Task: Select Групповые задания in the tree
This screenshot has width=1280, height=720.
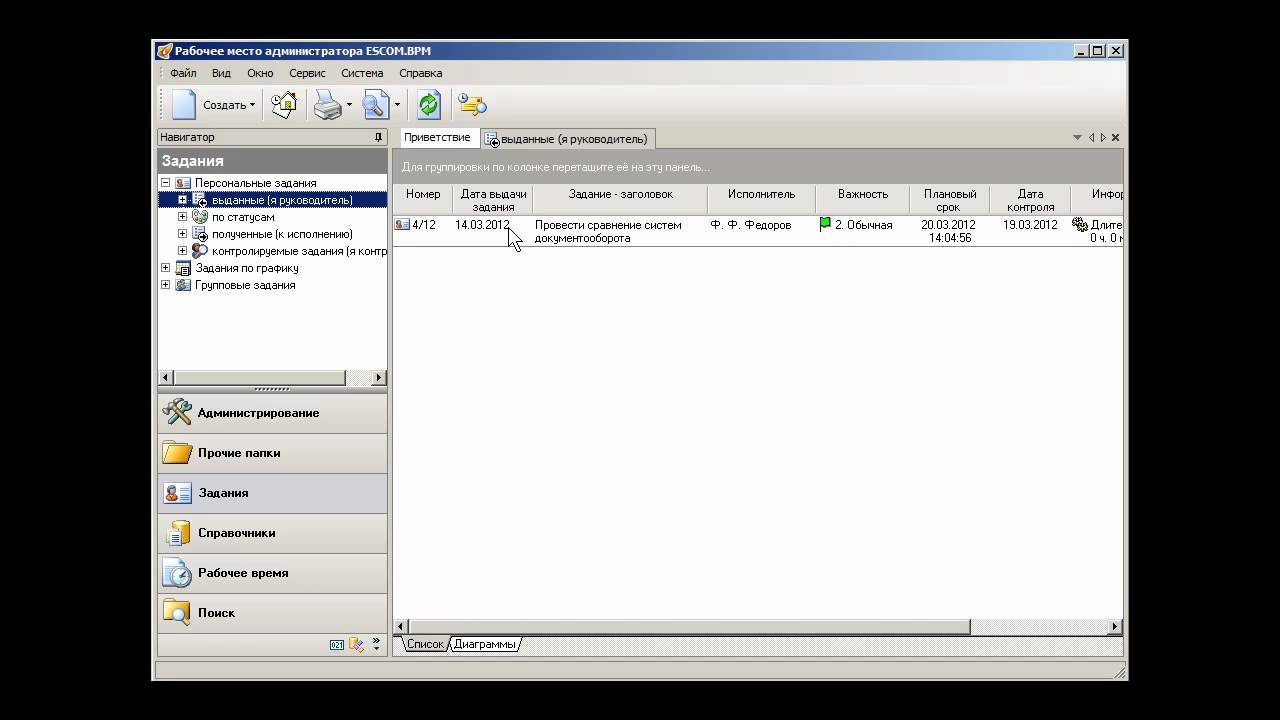Action: 245,285
